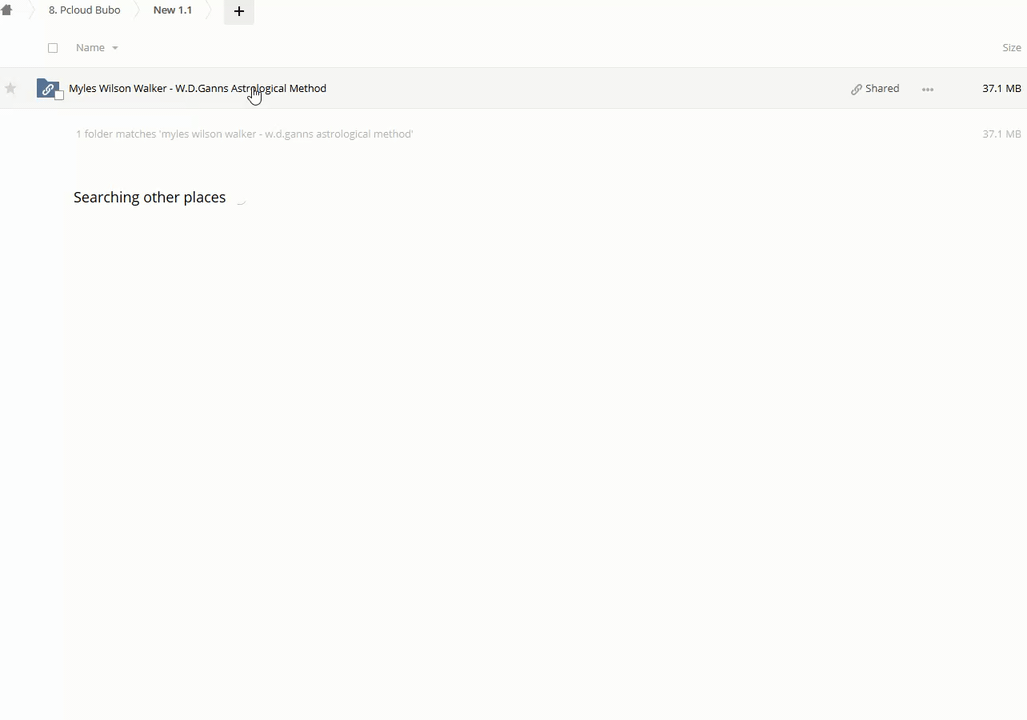
Task: Navigate to the 8. Pcloud Bubo breadcrumb
Action: [84, 10]
